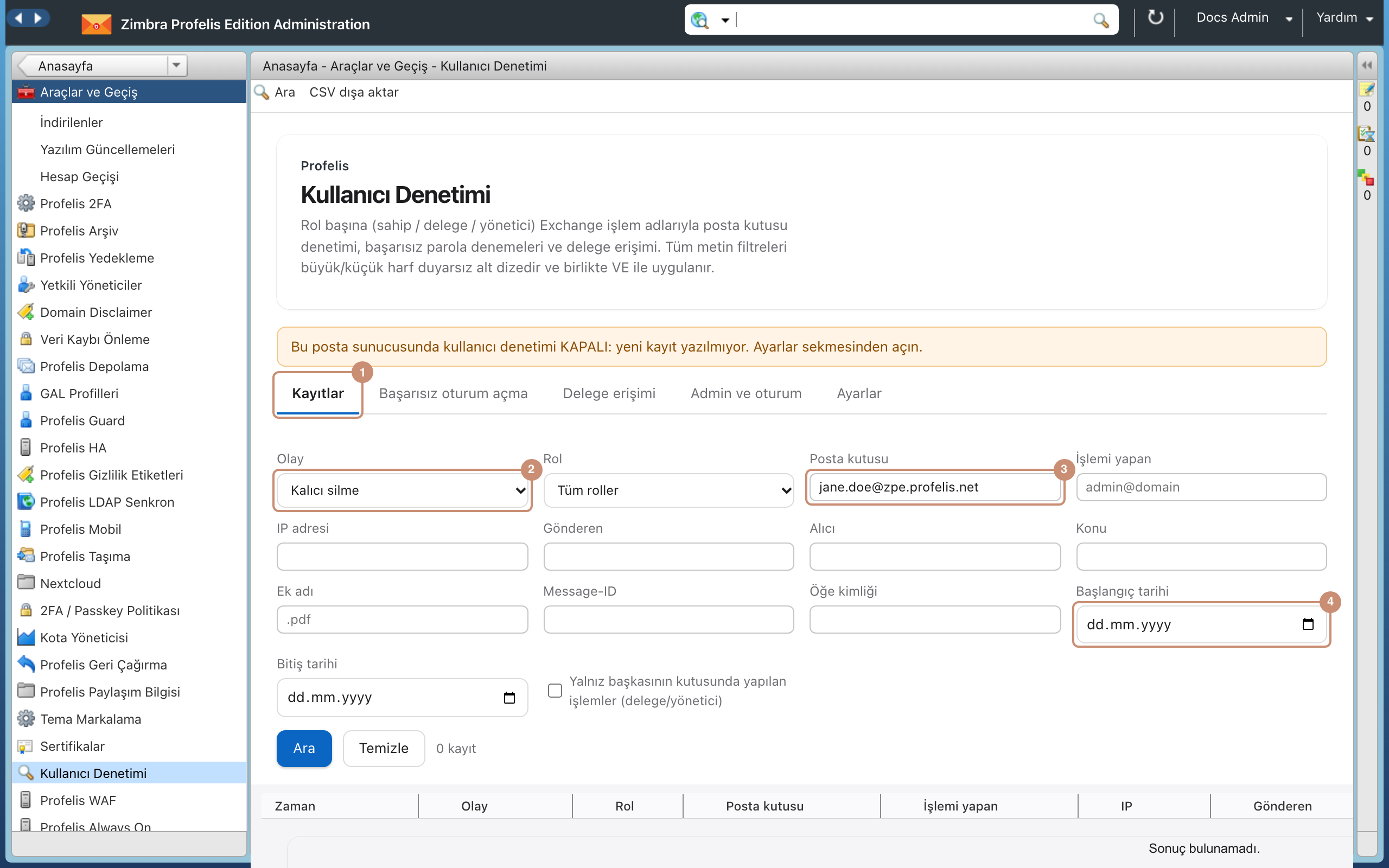The height and width of the screenshot is (868, 1389).
Task: Enable the delege/yönetici only checkbox
Action: [x=555, y=691]
